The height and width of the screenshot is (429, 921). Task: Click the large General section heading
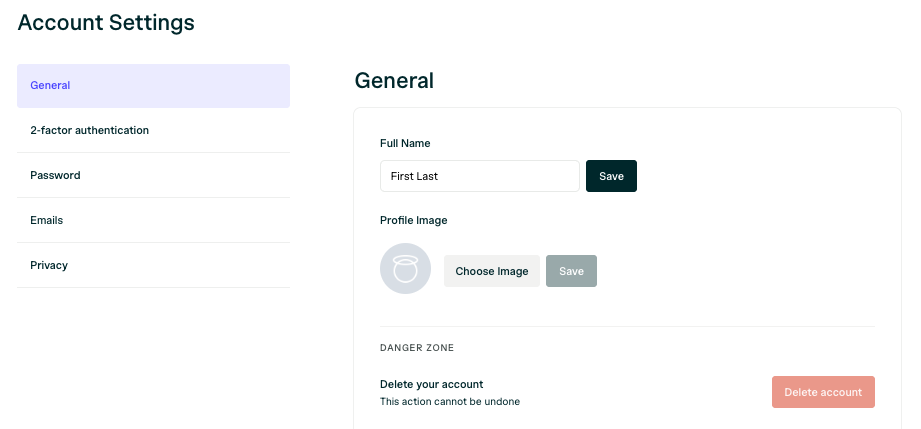(394, 81)
